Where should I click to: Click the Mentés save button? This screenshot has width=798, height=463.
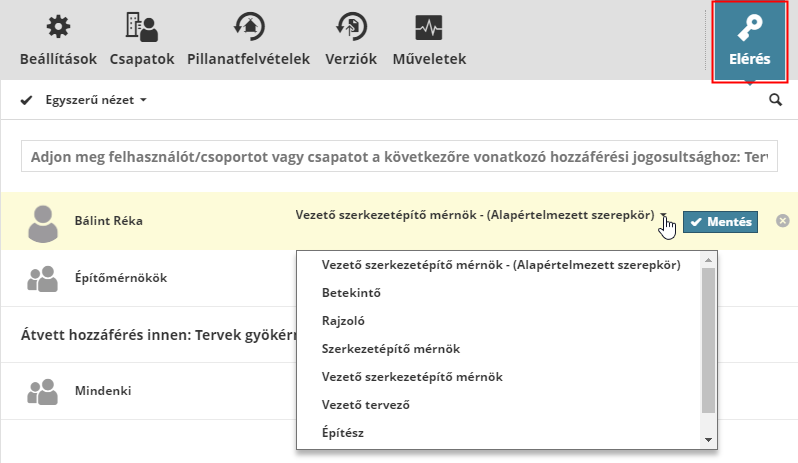click(x=720, y=222)
